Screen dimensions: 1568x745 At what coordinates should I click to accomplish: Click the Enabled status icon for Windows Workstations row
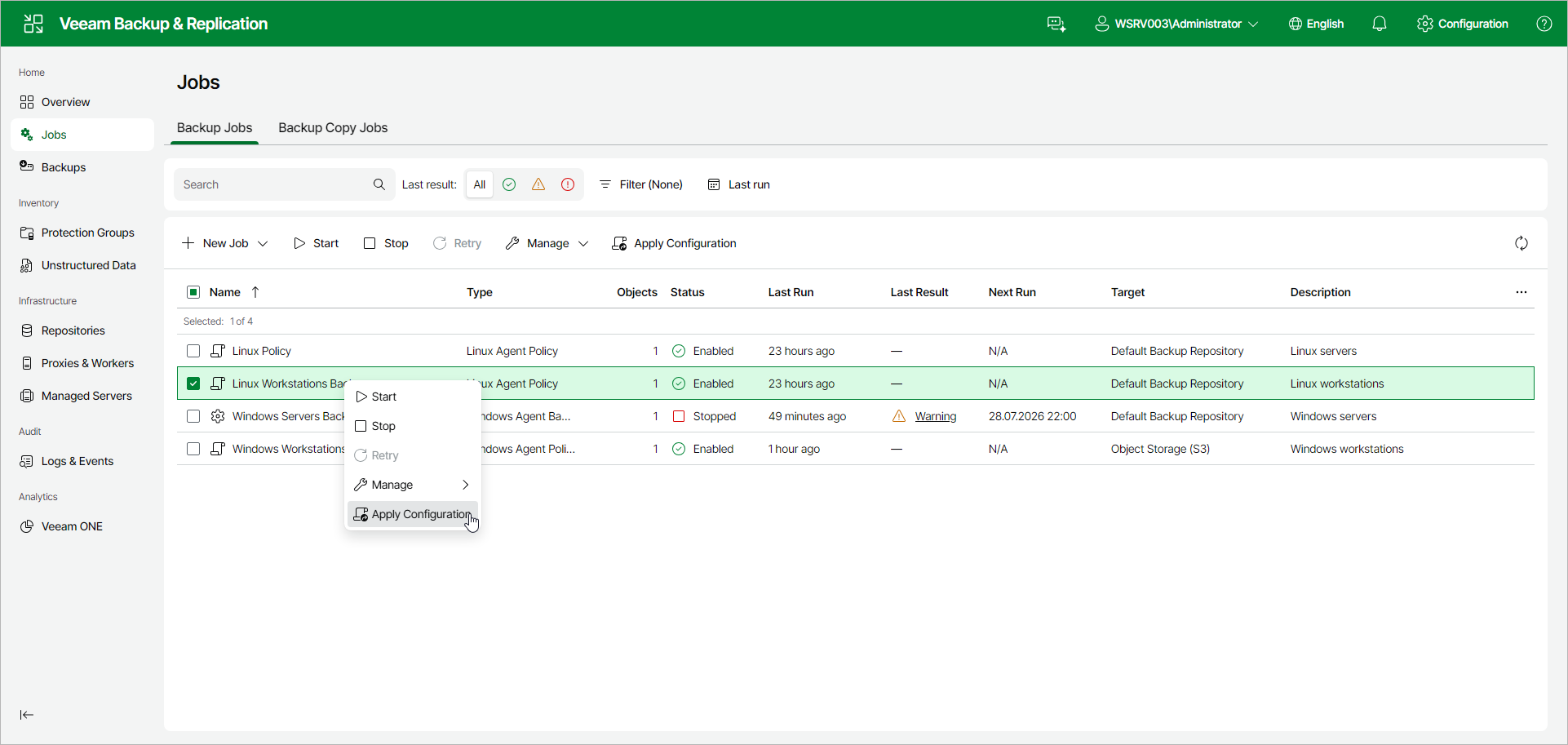[x=679, y=449]
